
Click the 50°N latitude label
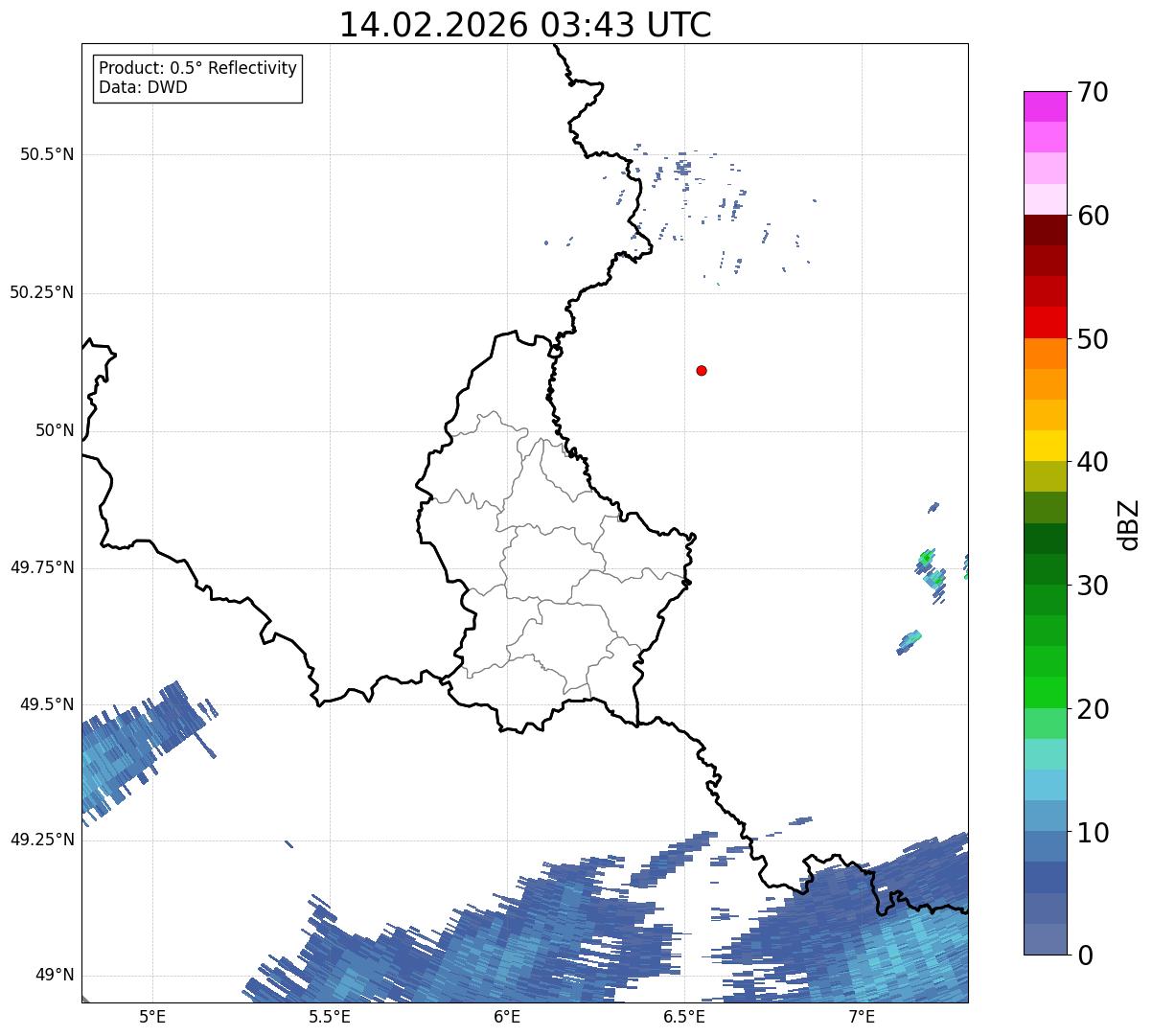55,430
